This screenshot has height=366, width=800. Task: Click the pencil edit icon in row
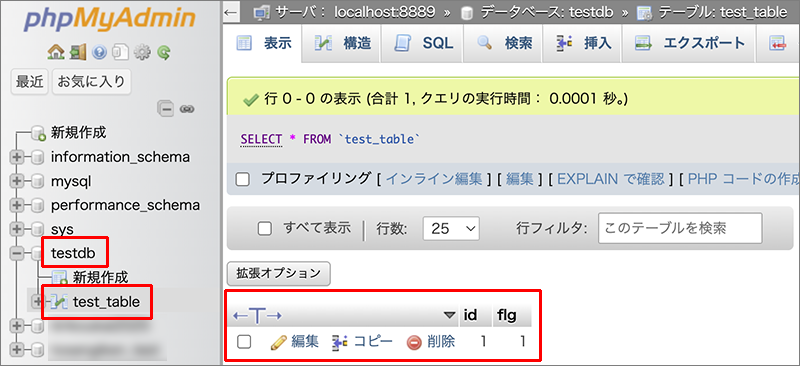279,342
